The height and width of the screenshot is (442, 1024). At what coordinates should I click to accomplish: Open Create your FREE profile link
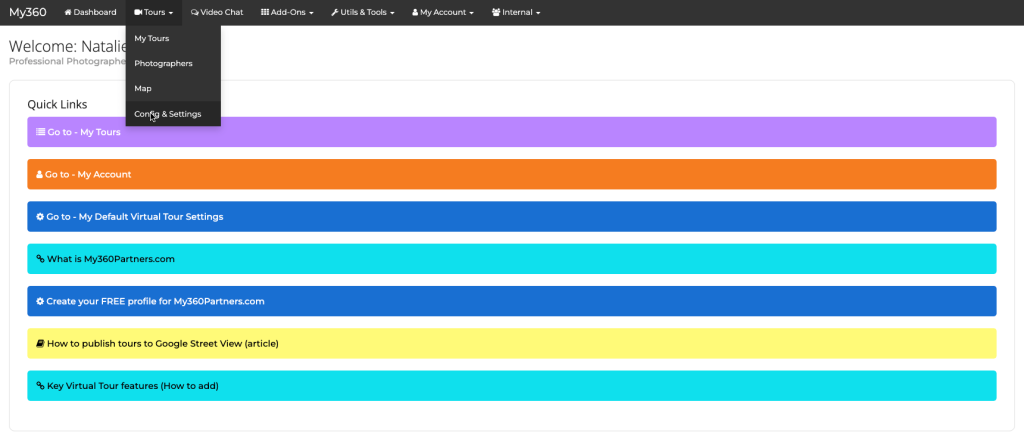point(511,301)
